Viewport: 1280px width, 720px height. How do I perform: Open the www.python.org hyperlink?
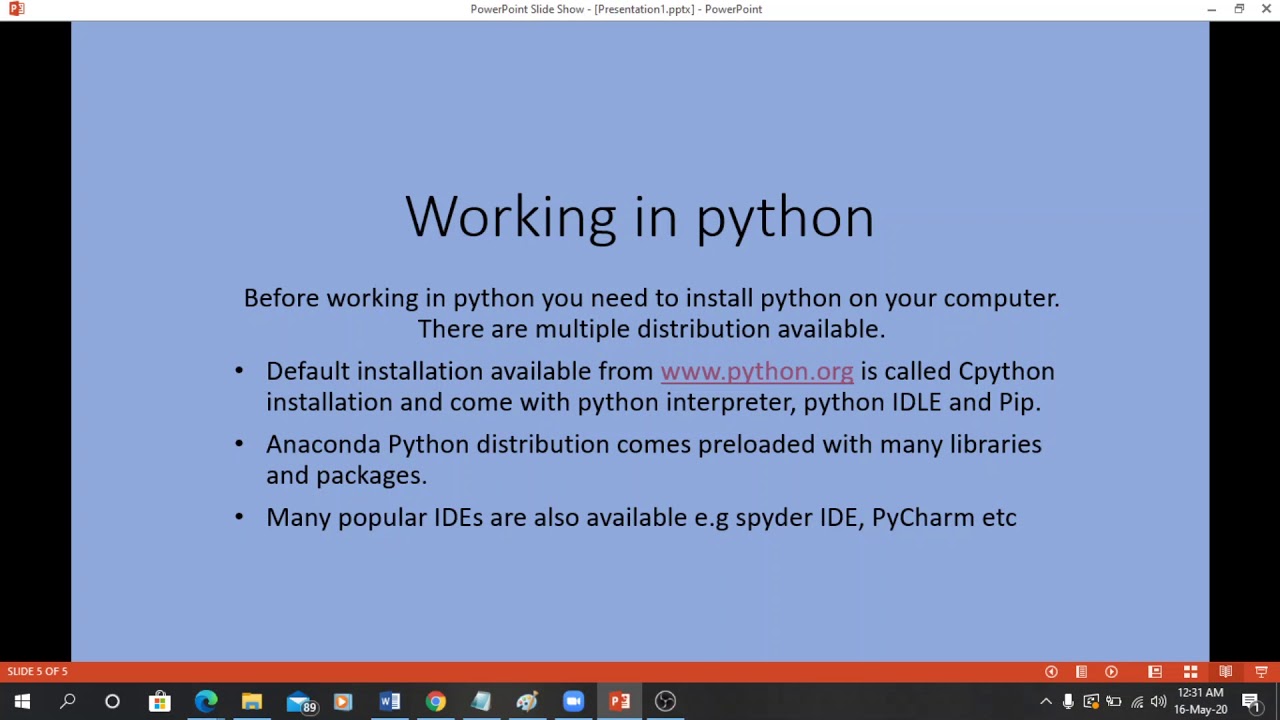(x=757, y=371)
